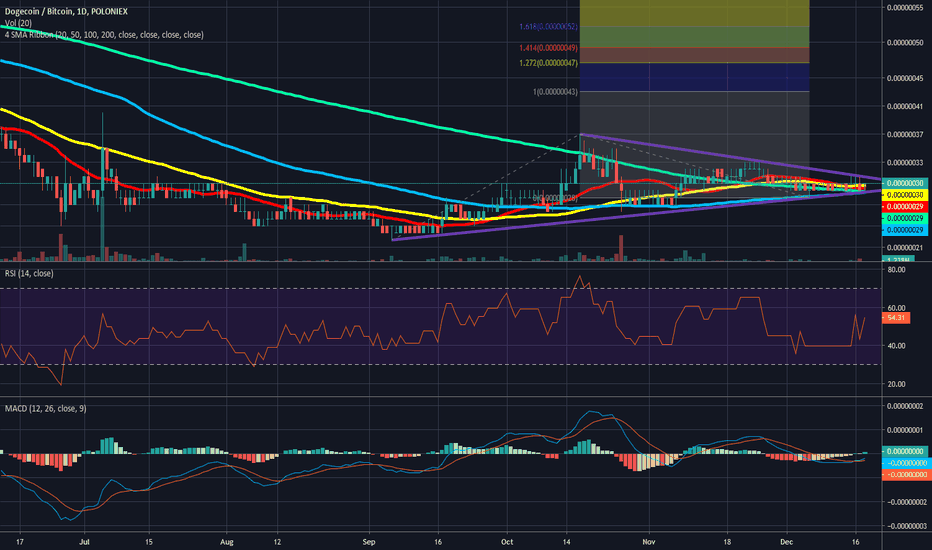This screenshot has height=550, width=932.
Task: Click -0.00000003 on the MACD axis
Action: pyautogui.click(x=905, y=526)
